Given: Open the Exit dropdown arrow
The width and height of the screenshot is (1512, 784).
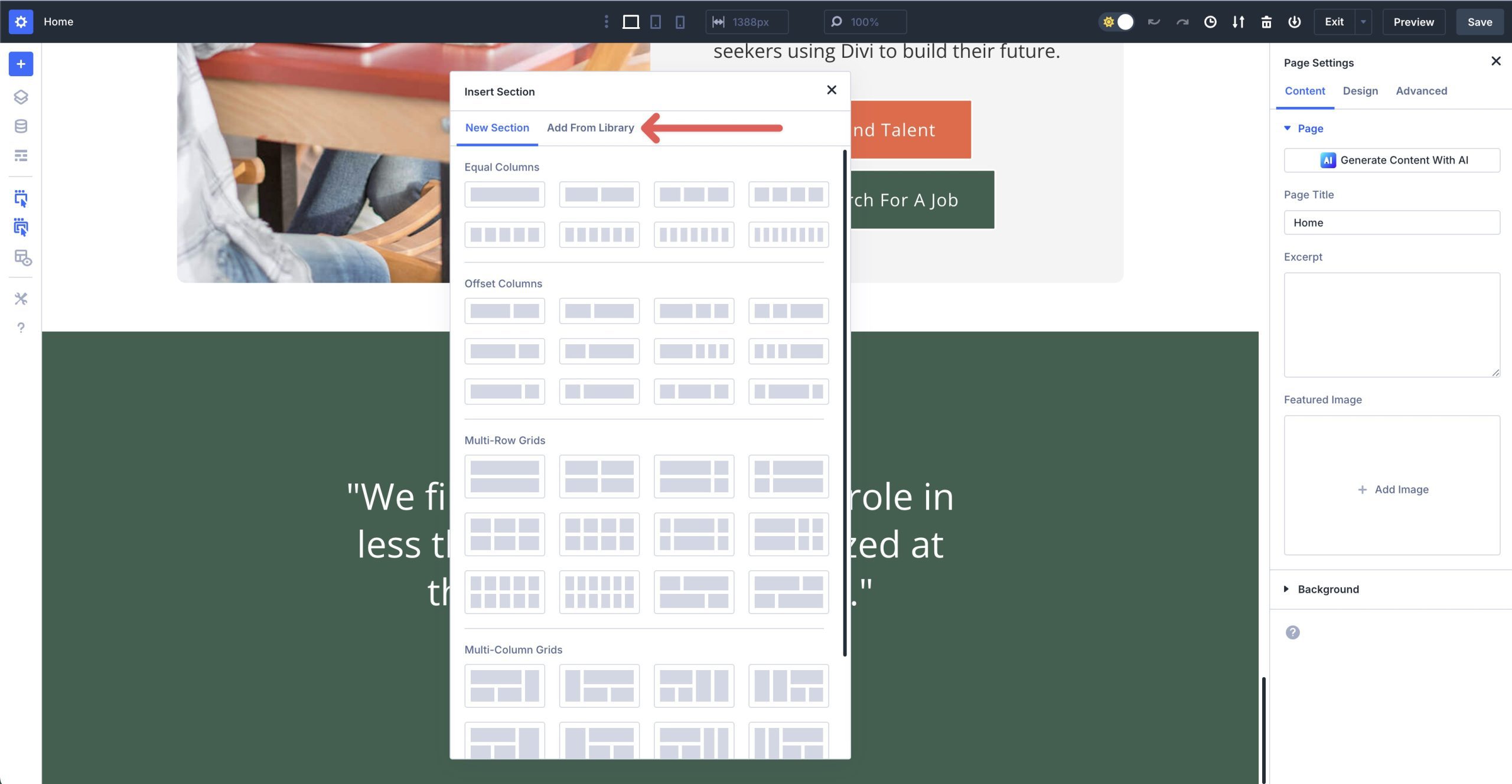Looking at the screenshot, I should pyautogui.click(x=1363, y=21).
